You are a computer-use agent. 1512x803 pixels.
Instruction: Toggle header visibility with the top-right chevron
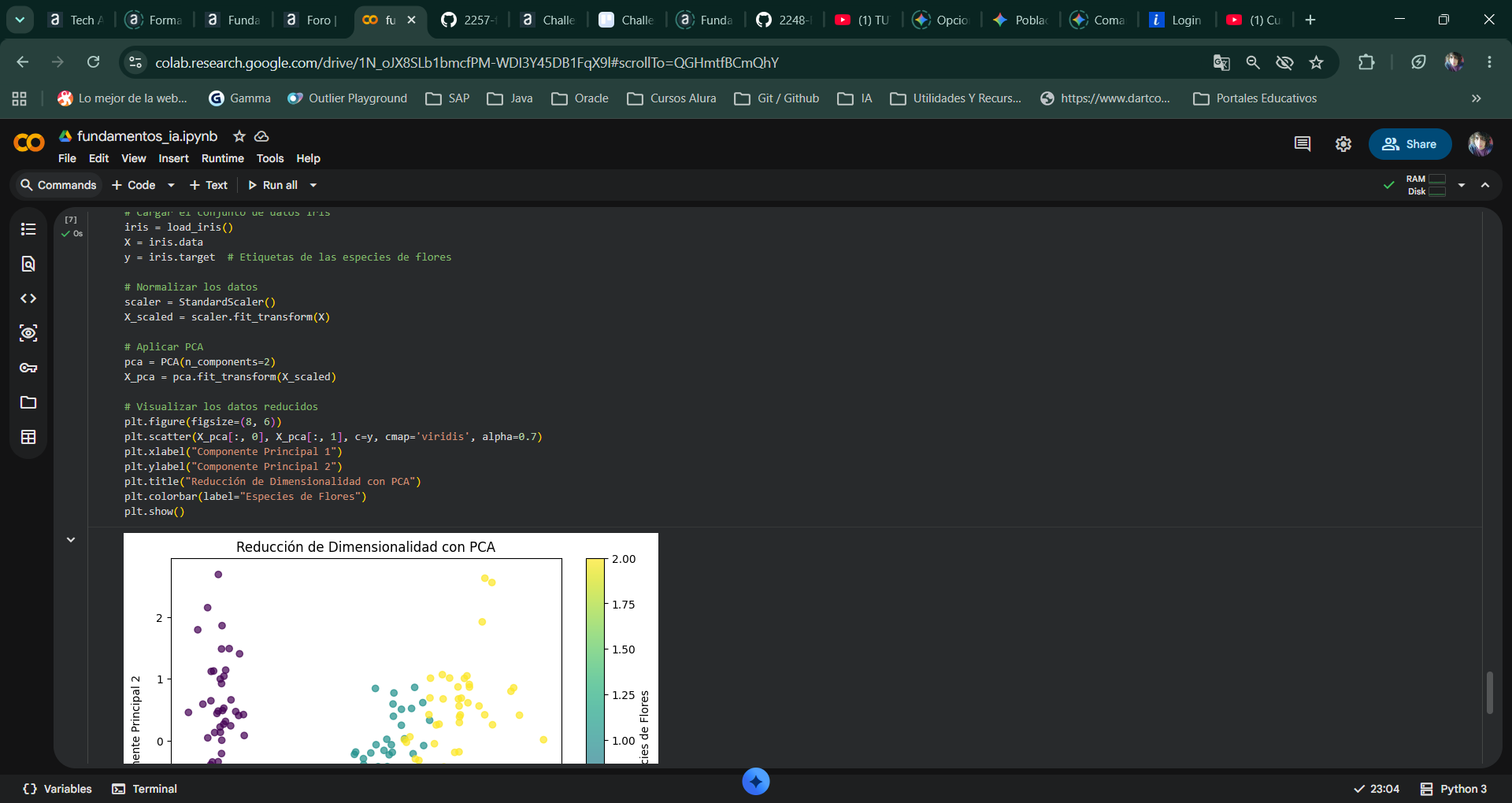[x=1485, y=185]
